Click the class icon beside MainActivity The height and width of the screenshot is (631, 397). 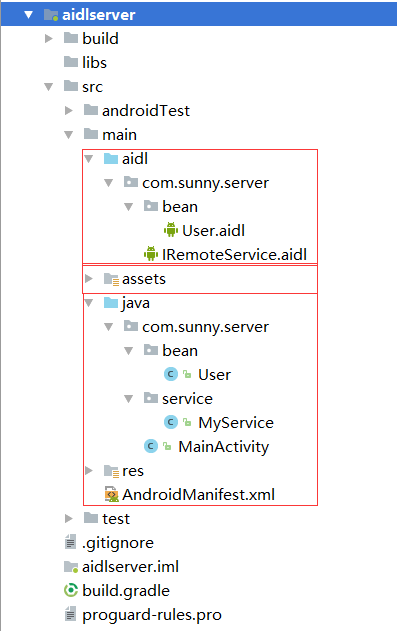[151, 446]
